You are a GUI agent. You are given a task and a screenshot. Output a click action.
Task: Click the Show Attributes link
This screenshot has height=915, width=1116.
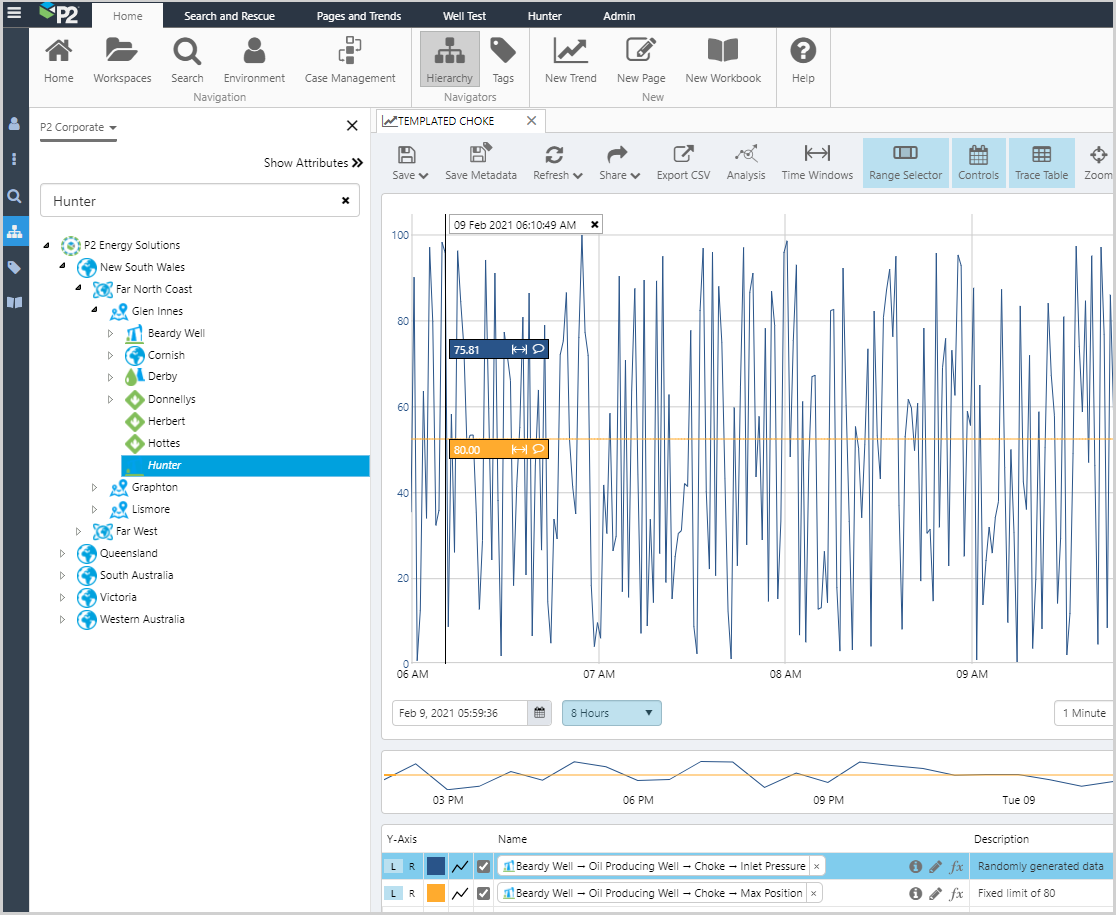(x=313, y=163)
